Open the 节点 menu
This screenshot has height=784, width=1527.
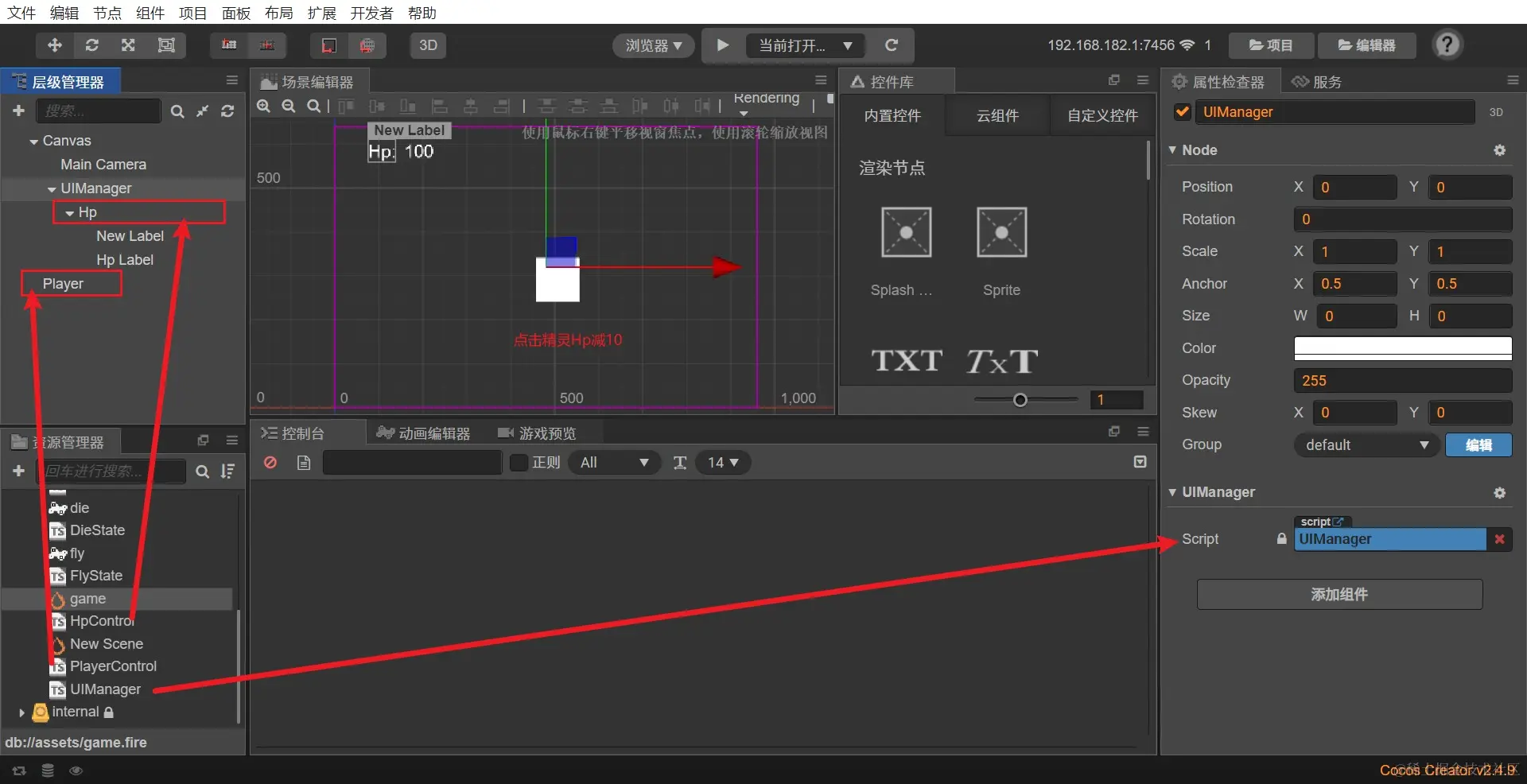107,13
